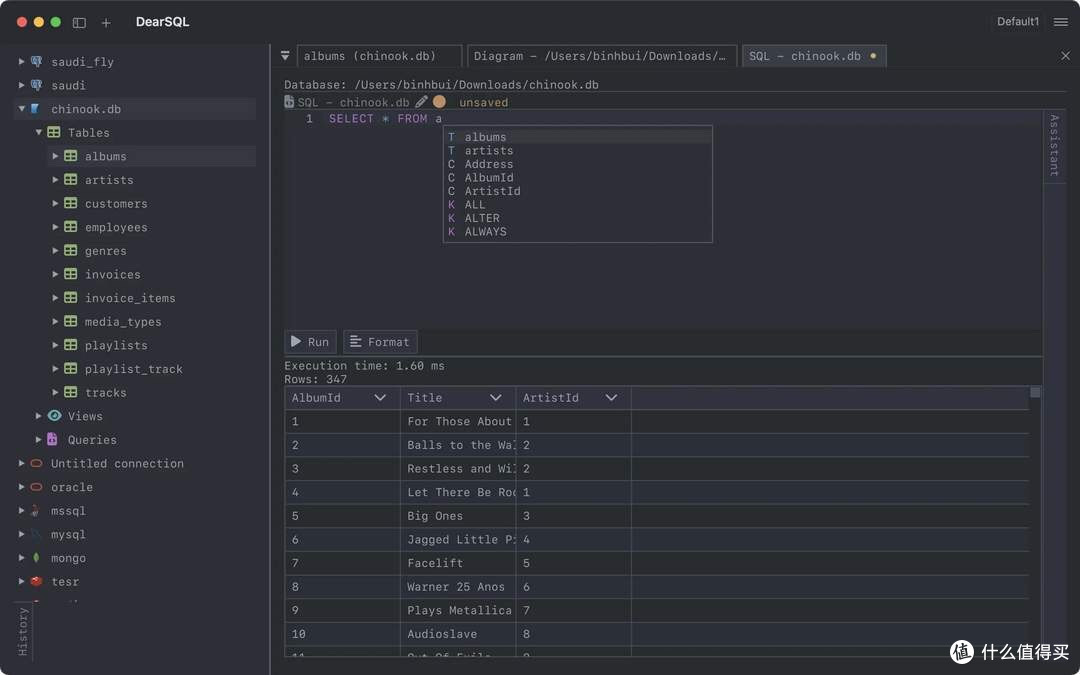Toggle the sidebar panel icon
The width and height of the screenshot is (1080, 675).
[79, 23]
